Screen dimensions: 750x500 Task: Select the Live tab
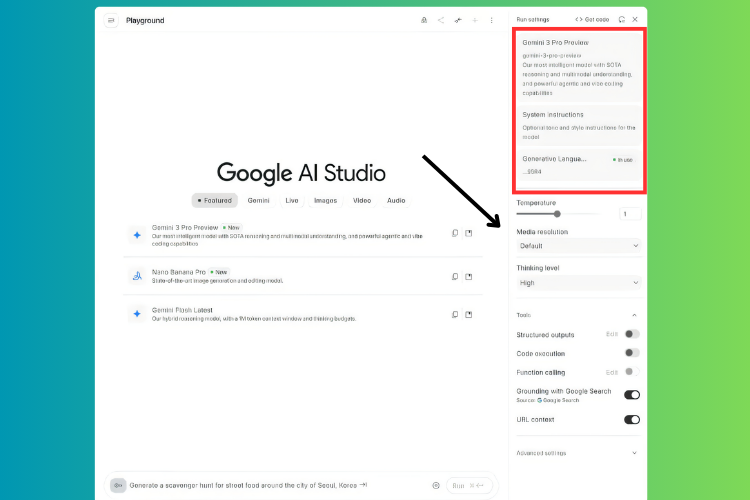tap(292, 200)
